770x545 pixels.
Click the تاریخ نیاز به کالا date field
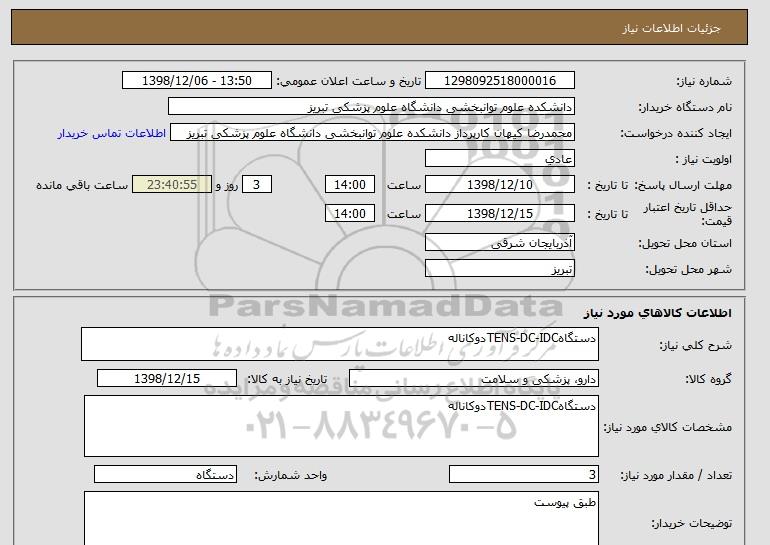point(167,379)
